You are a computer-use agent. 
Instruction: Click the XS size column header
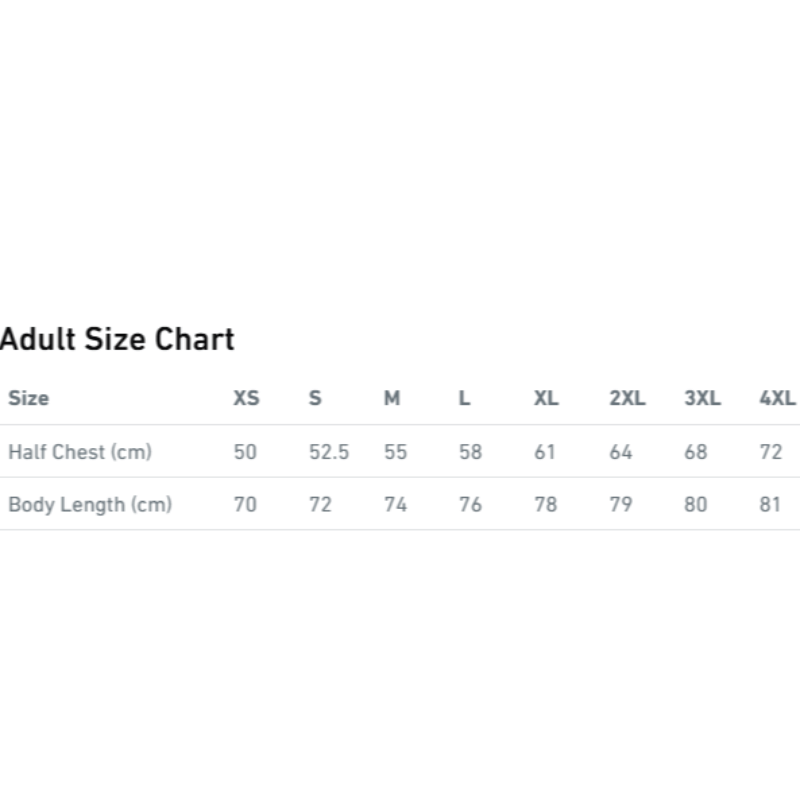[x=246, y=398]
